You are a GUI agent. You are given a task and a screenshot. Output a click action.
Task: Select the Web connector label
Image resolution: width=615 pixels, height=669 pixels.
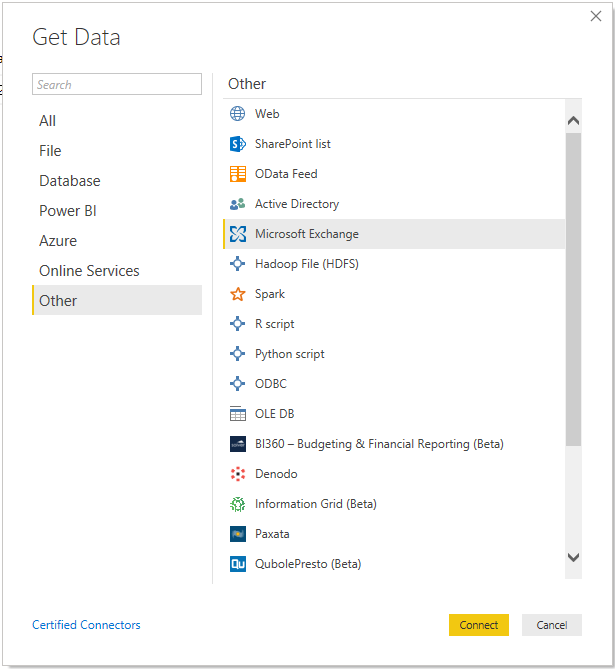pyautogui.click(x=267, y=114)
